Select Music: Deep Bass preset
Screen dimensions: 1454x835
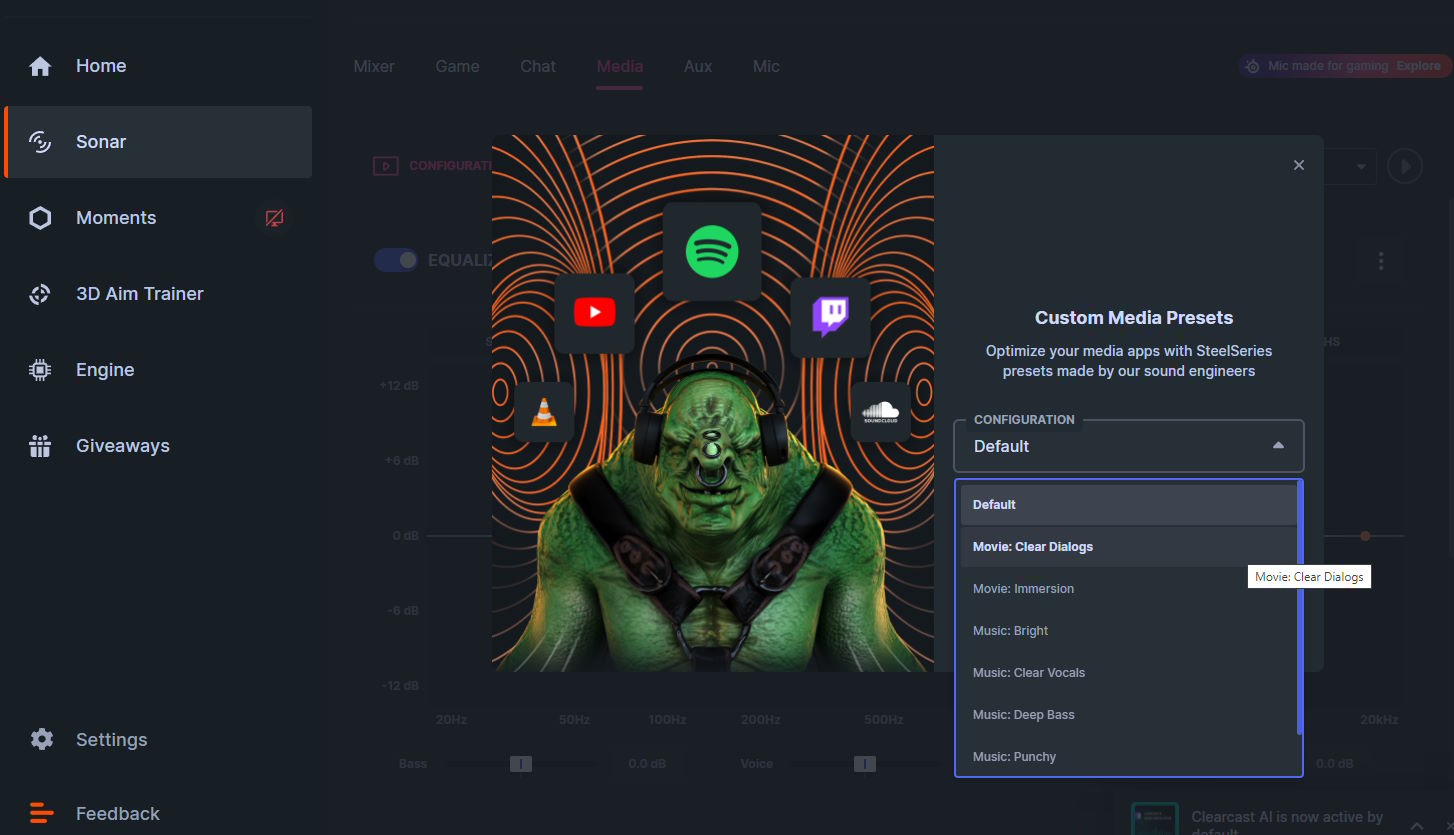pos(1129,715)
